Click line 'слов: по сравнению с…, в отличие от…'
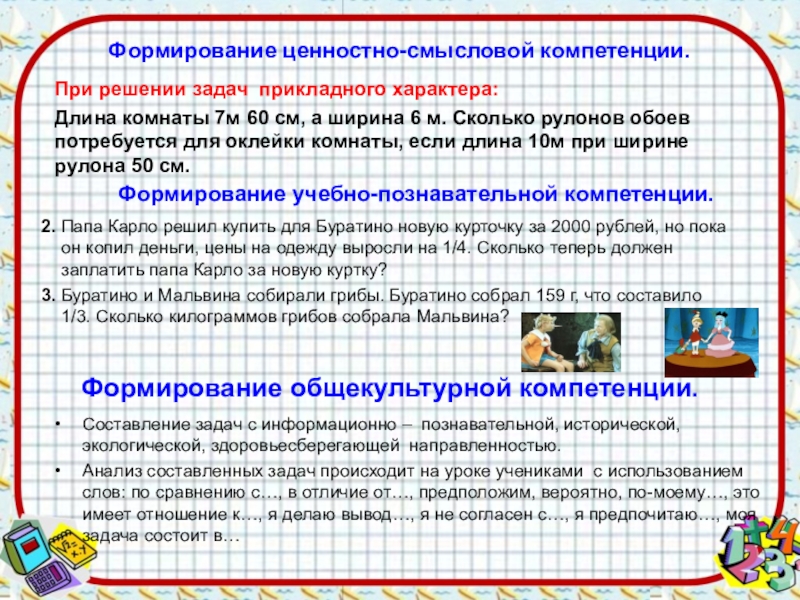The height and width of the screenshot is (600, 800). point(421,493)
